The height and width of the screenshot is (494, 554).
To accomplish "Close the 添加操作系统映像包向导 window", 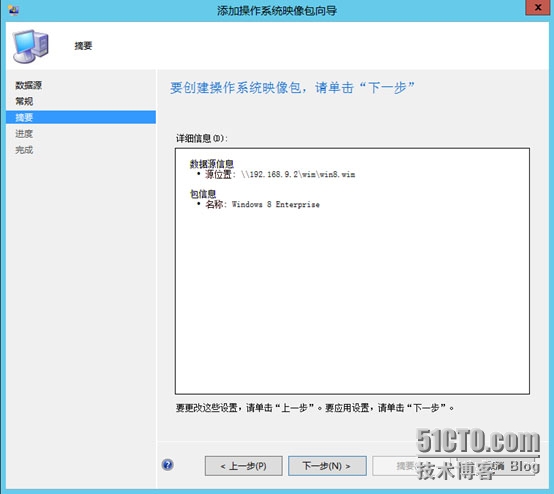I will tap(537, 7).
